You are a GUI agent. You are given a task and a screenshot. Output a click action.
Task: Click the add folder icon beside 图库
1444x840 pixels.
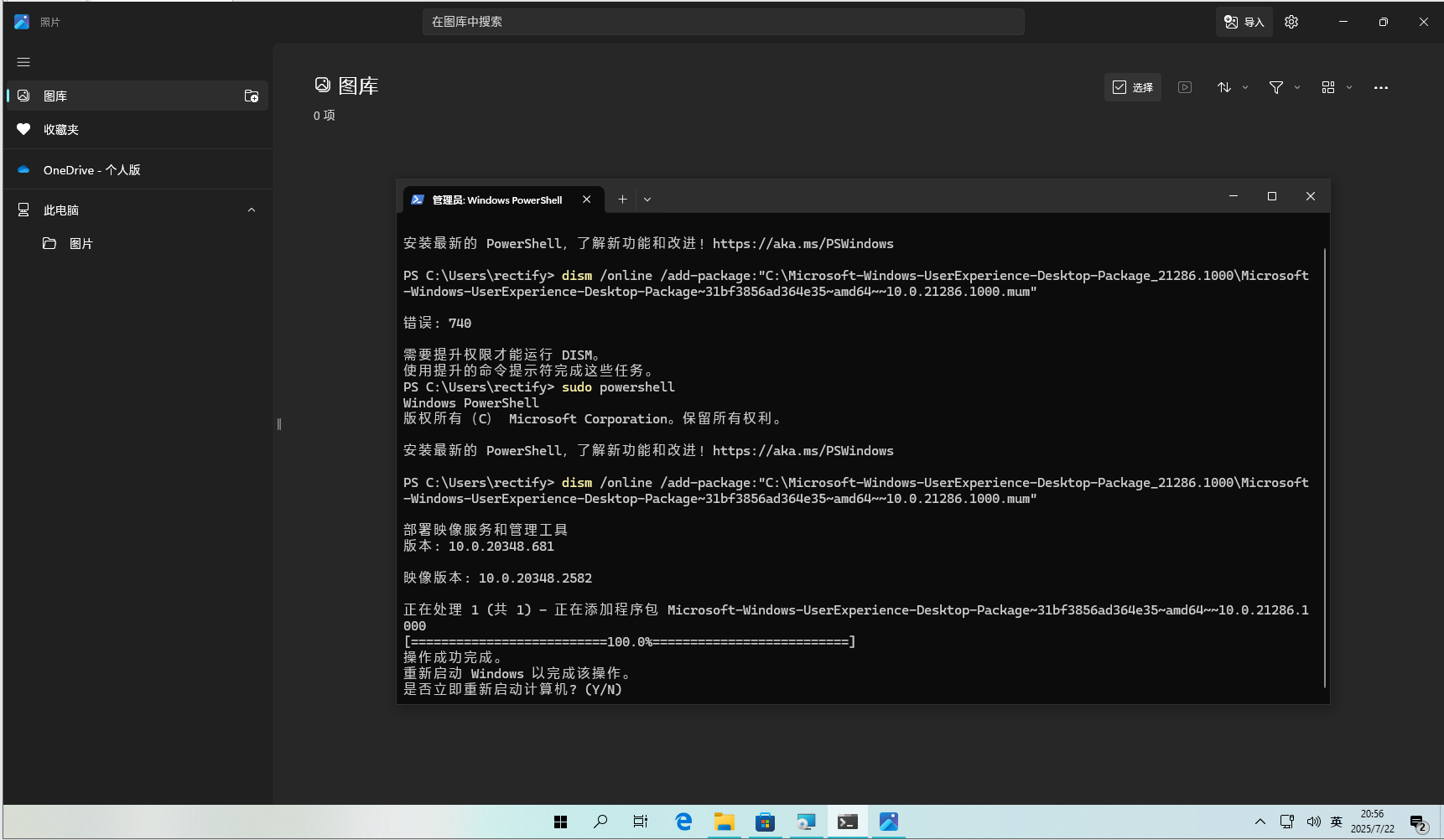click(251, 96)
